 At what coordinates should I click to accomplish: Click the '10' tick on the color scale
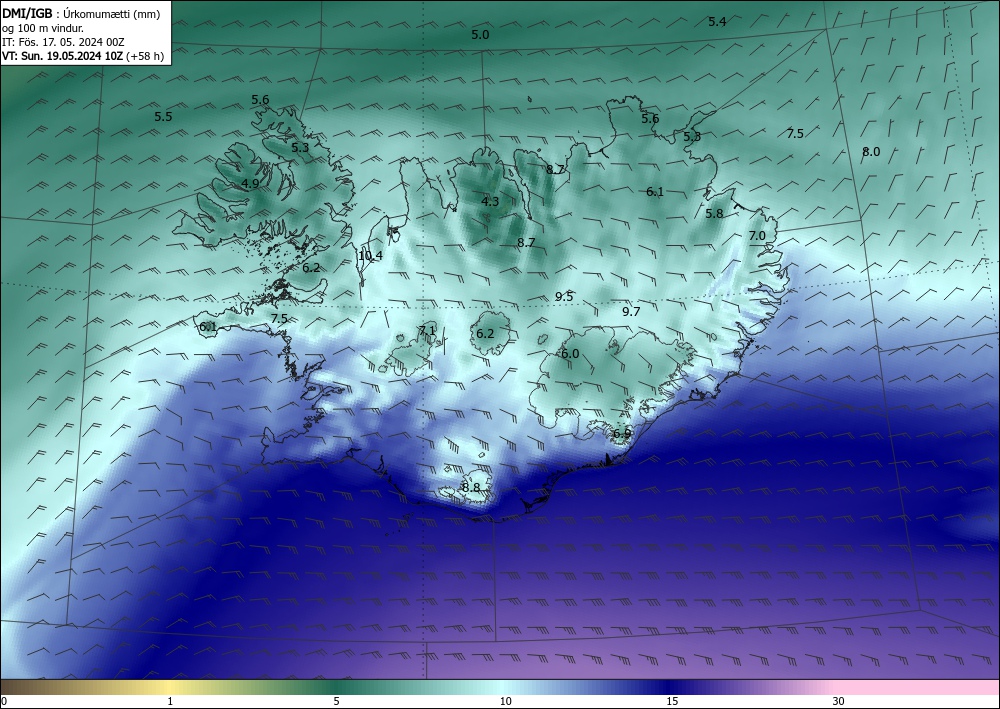pyautogui.click(x=506, y=701)
